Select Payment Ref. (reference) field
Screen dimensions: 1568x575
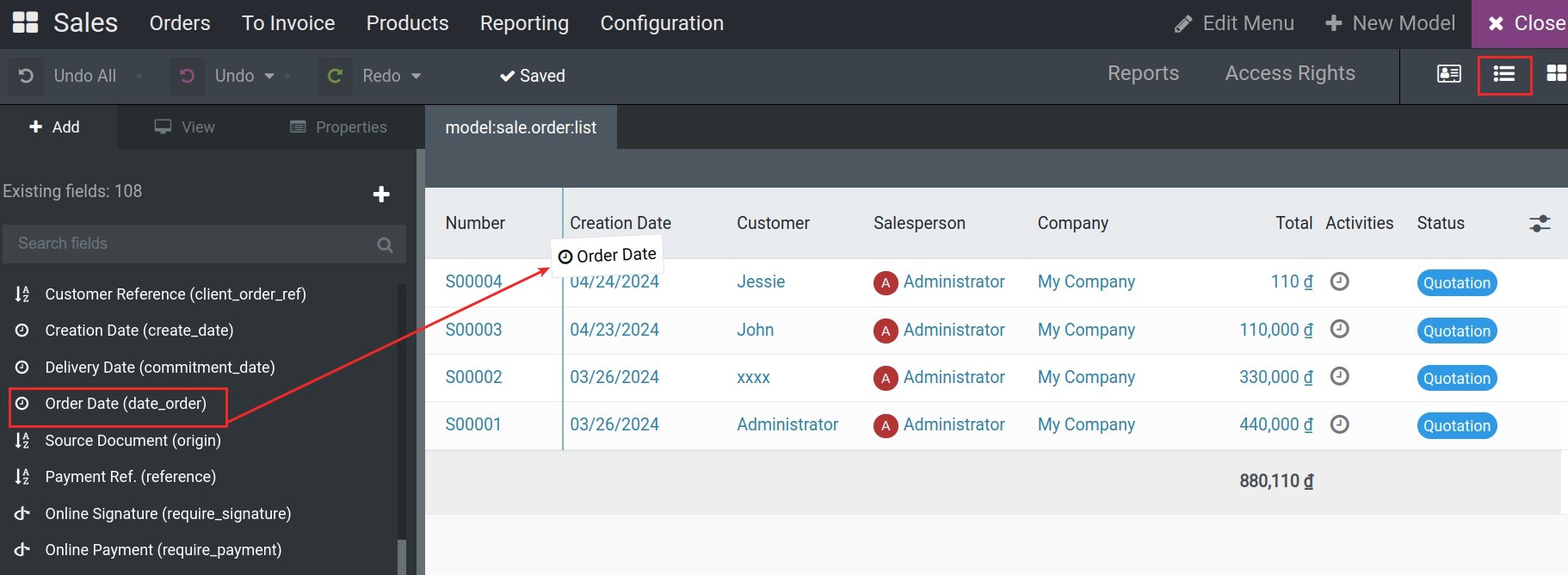pyautogui.click(x=130, y=477)
